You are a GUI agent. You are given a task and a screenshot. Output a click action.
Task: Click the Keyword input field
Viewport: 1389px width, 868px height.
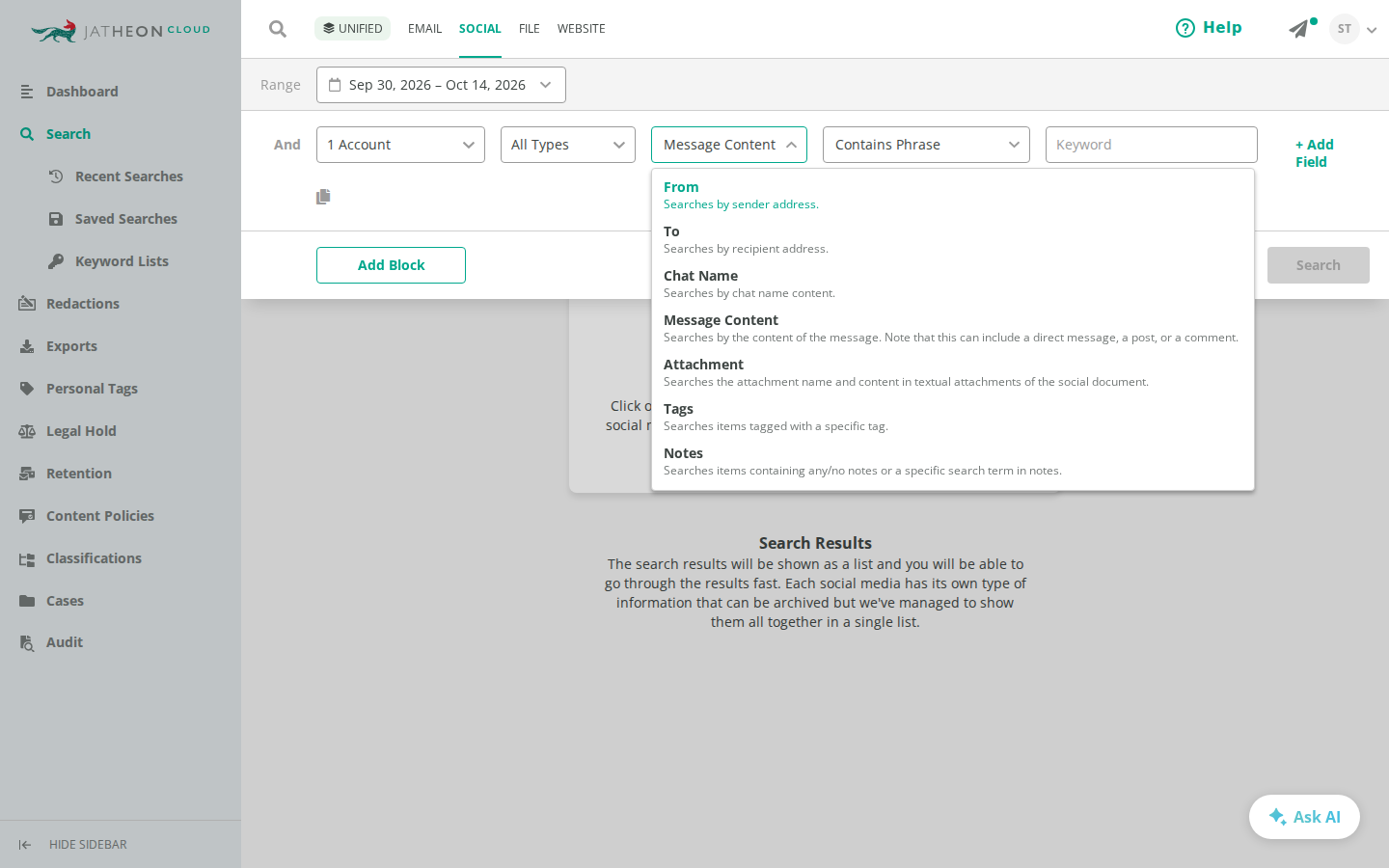(1152, 145)
